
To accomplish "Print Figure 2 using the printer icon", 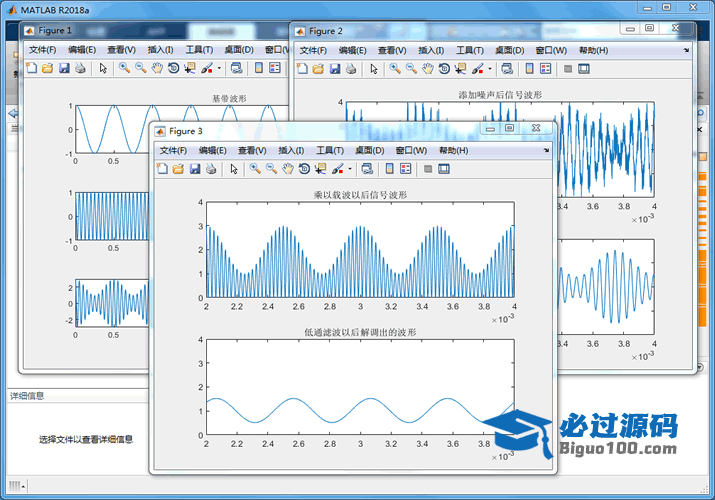I will pos(350,69).
